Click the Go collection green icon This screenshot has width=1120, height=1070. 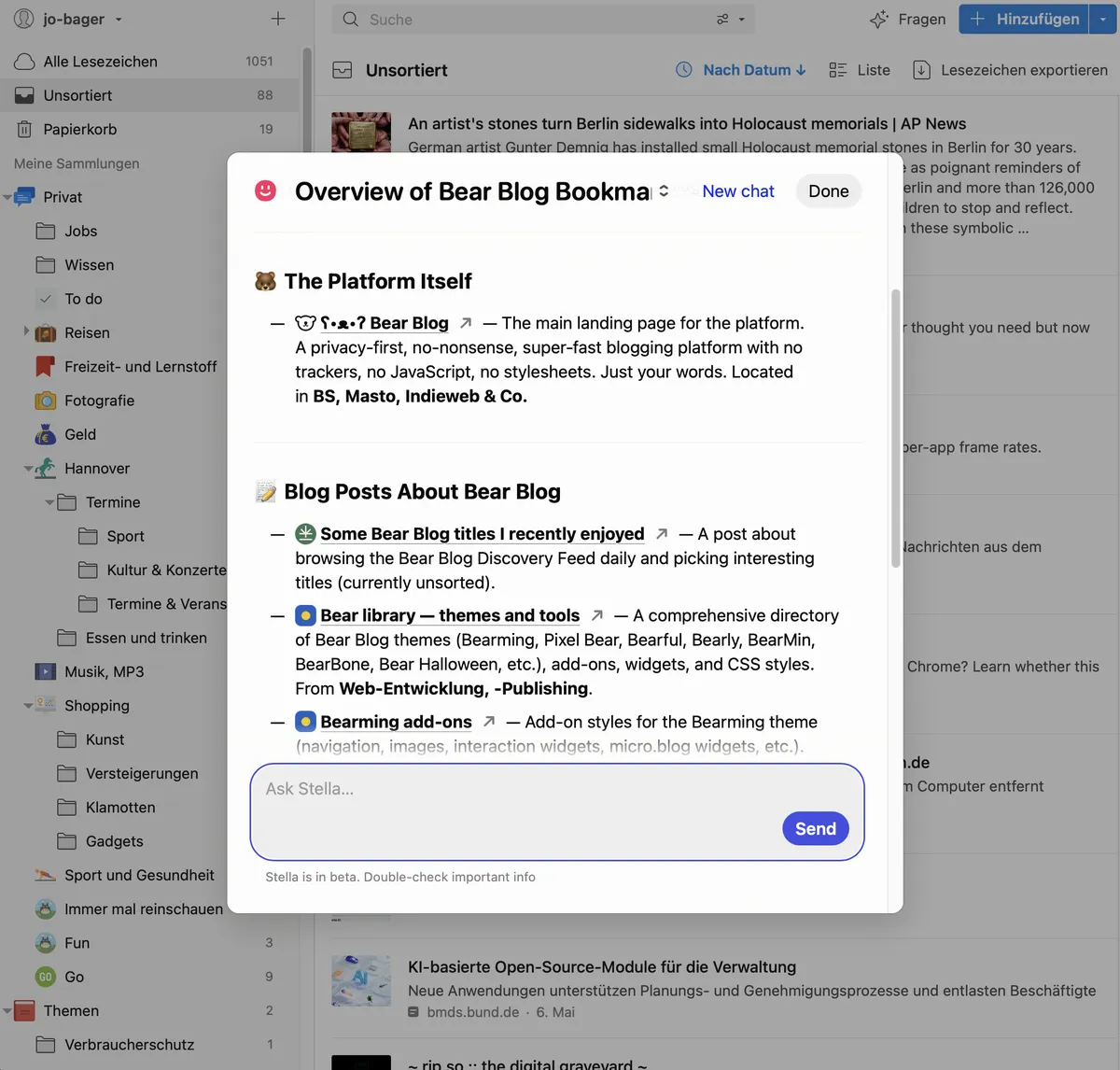click(x=45, y=977)
